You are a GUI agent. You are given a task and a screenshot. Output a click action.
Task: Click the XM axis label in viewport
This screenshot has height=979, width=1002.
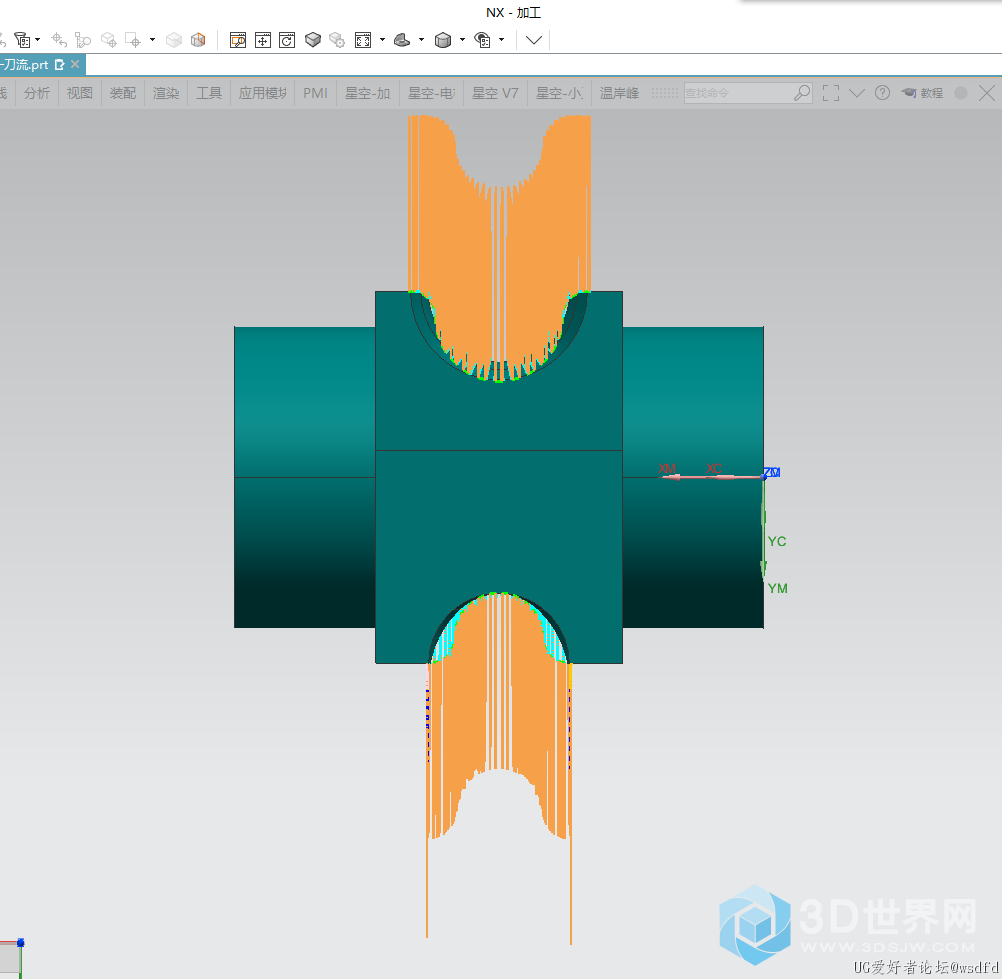(667, 470)
